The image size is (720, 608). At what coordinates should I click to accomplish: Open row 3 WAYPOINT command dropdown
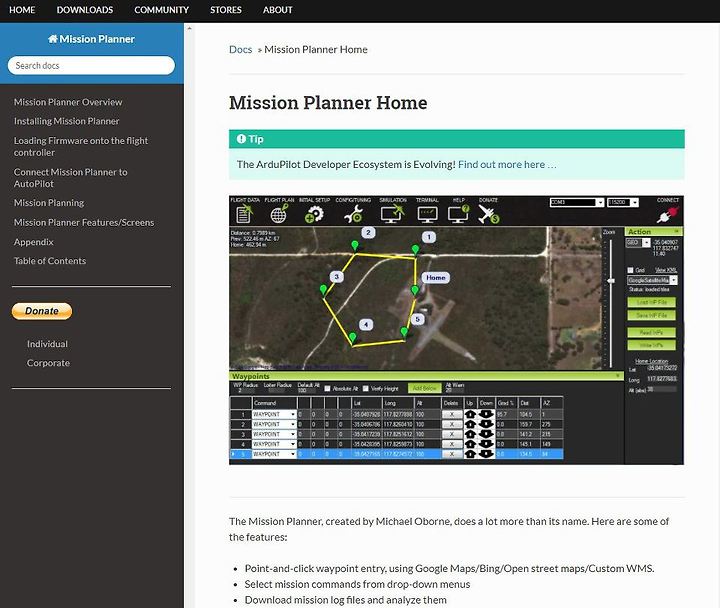point(274,434)
